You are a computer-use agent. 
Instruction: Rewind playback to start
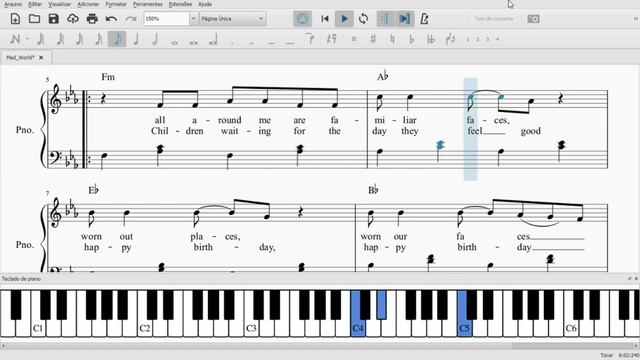pos(325,19)
